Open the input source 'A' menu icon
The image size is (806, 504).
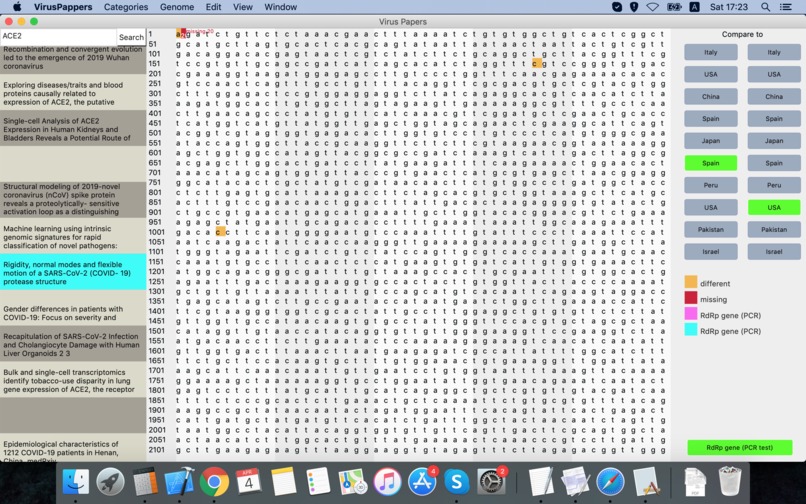694,7
